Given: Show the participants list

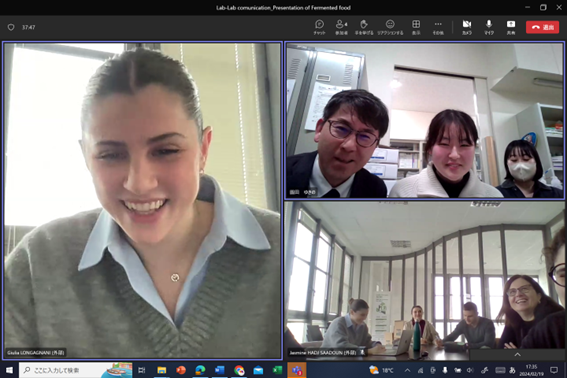Looking at the screenshot, I should [341, 27].
